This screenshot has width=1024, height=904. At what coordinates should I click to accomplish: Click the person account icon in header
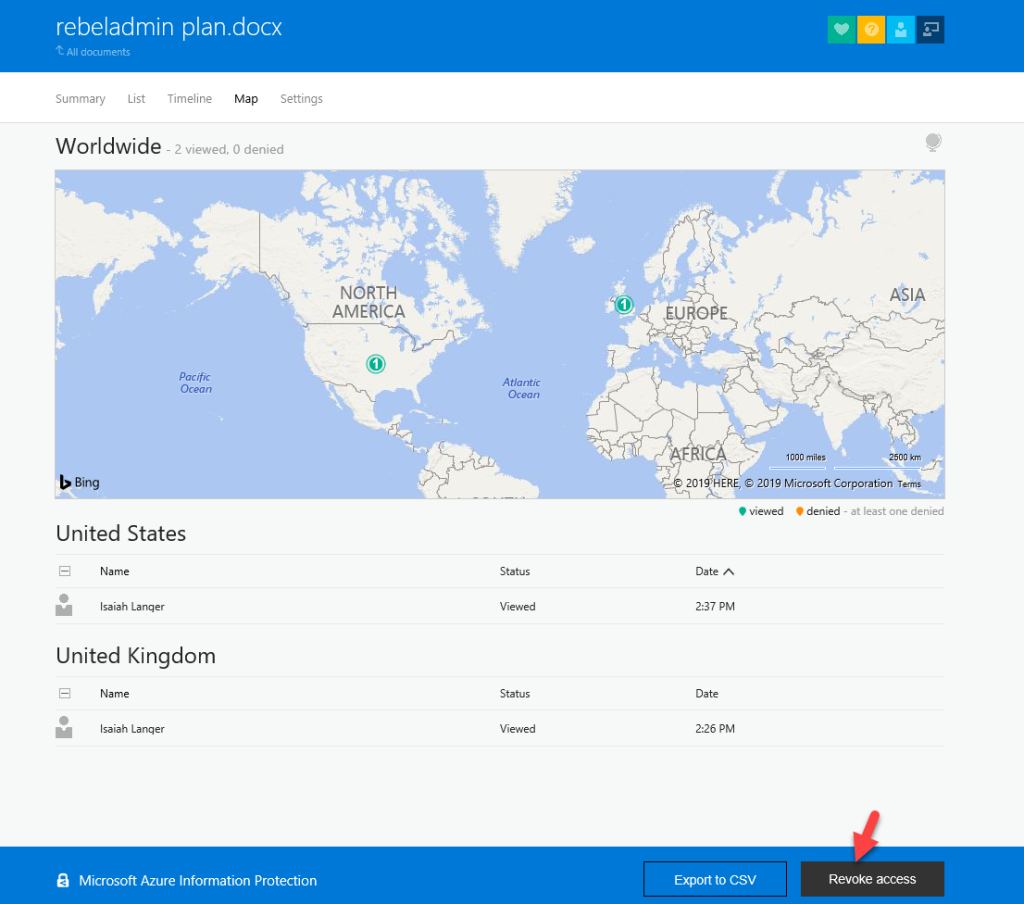click(900, 29)
